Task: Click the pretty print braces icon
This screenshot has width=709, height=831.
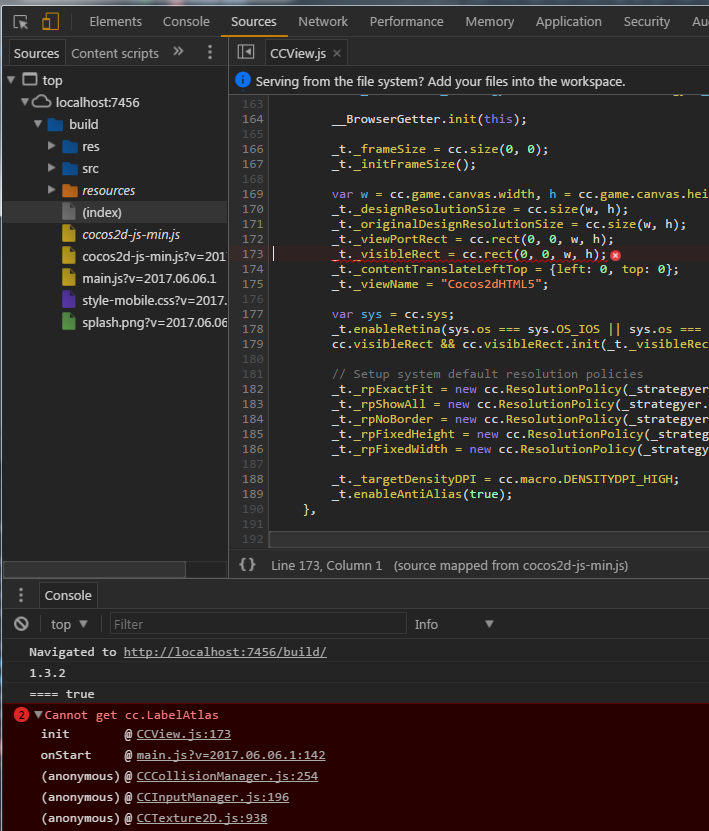Action: 247,565
